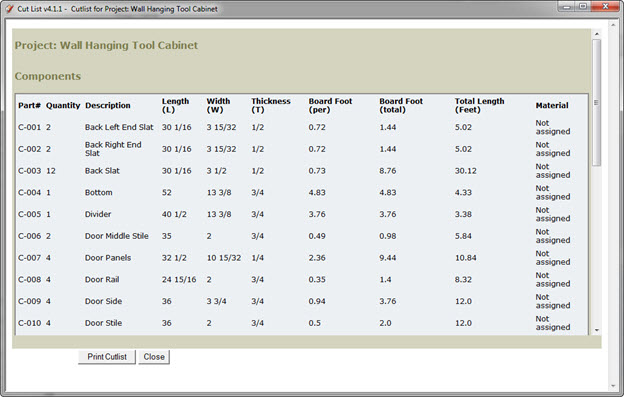The width and height of the screenshot is (624, 397).
Task: Click width '3 1/2' in the Back Slat row
Action: point(216,171)
